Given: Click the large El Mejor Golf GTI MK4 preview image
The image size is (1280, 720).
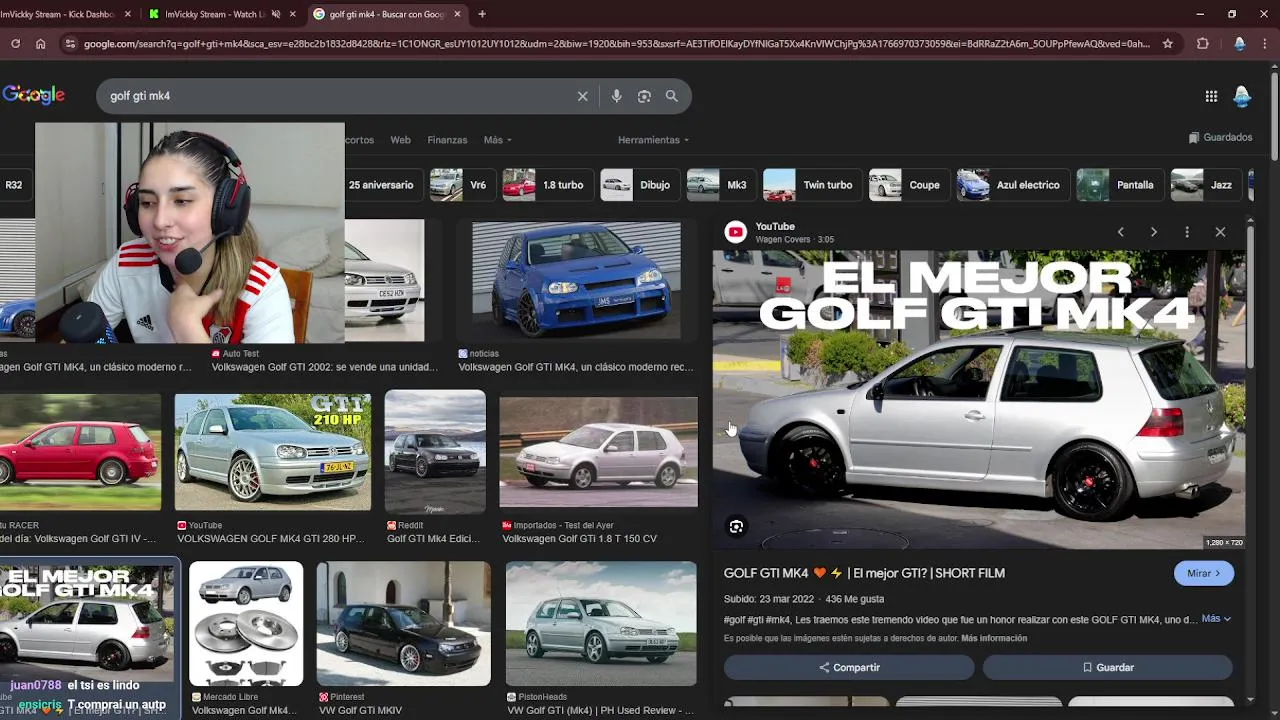Looking at the screenshot, I should click(979, 400).
